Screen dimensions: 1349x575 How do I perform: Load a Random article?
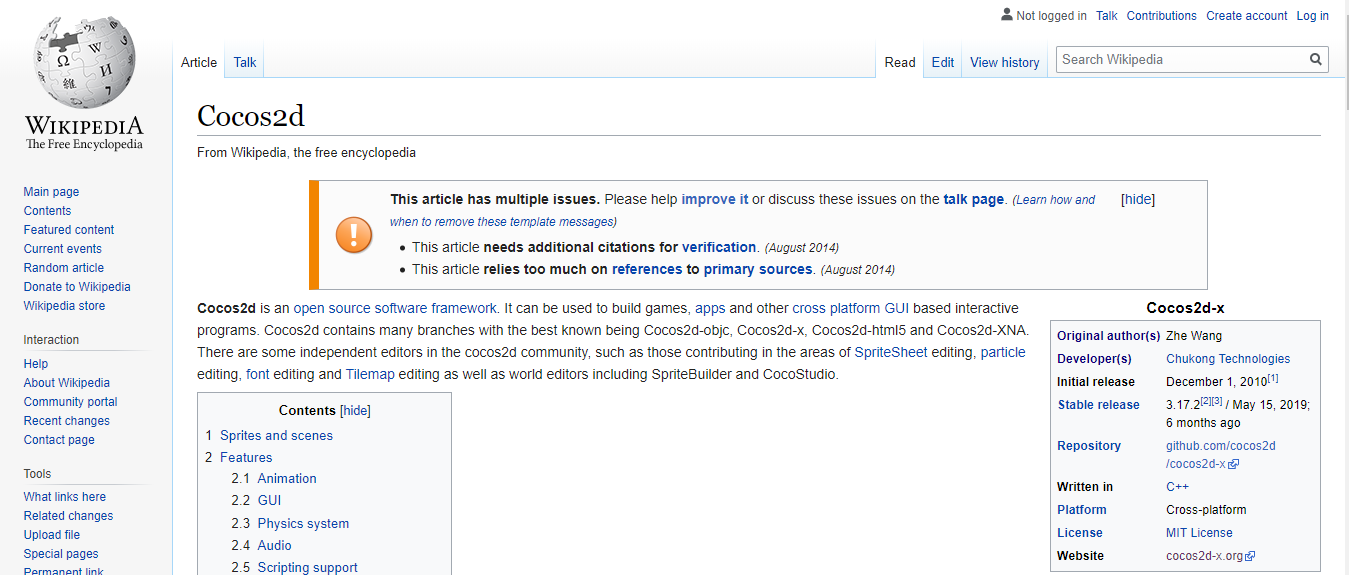[64, 268]
